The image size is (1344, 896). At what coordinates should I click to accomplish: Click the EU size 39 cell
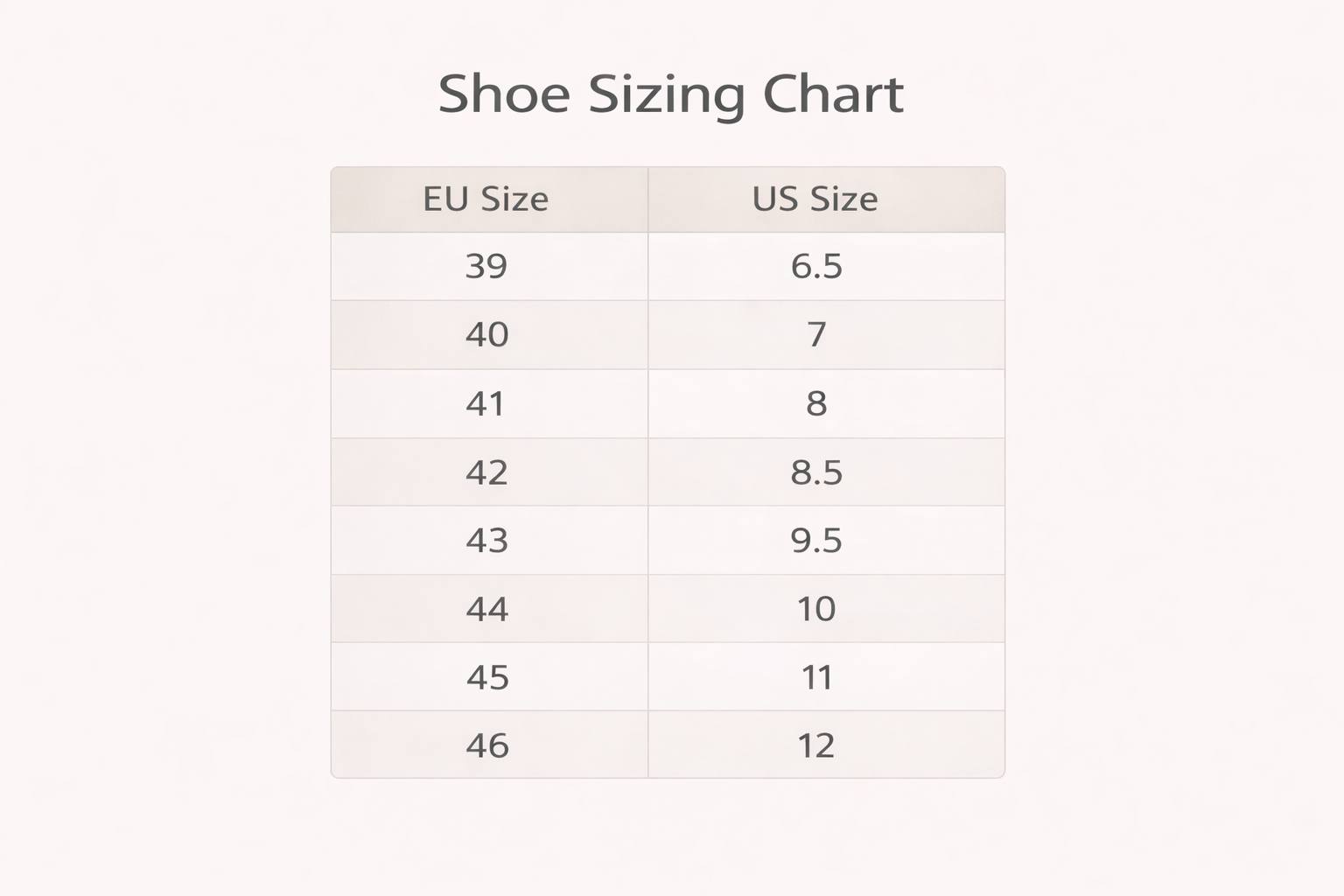(x=486, y=266)
